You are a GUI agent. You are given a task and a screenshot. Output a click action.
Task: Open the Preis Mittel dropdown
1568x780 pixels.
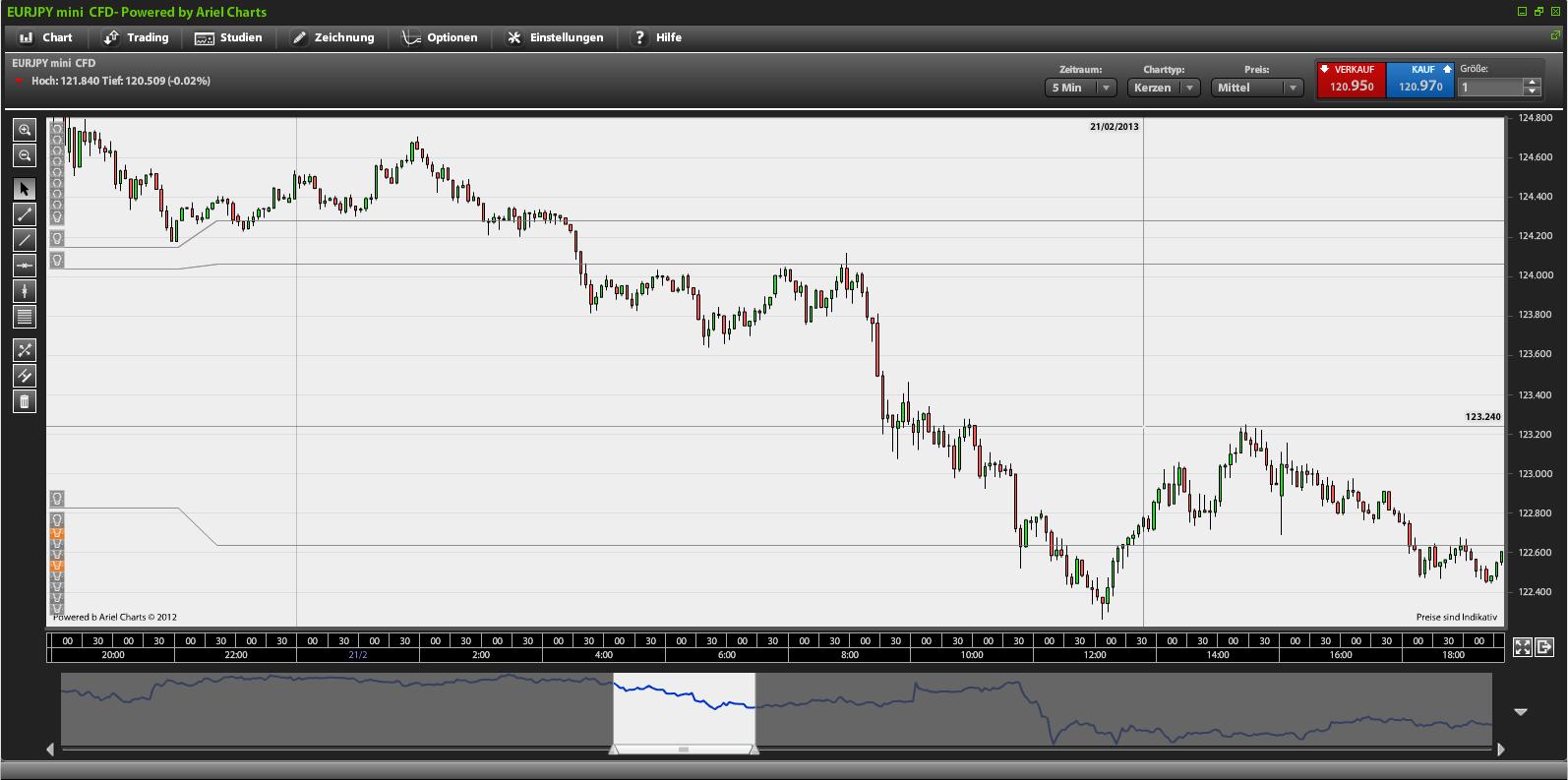(x=1256, y=88)
